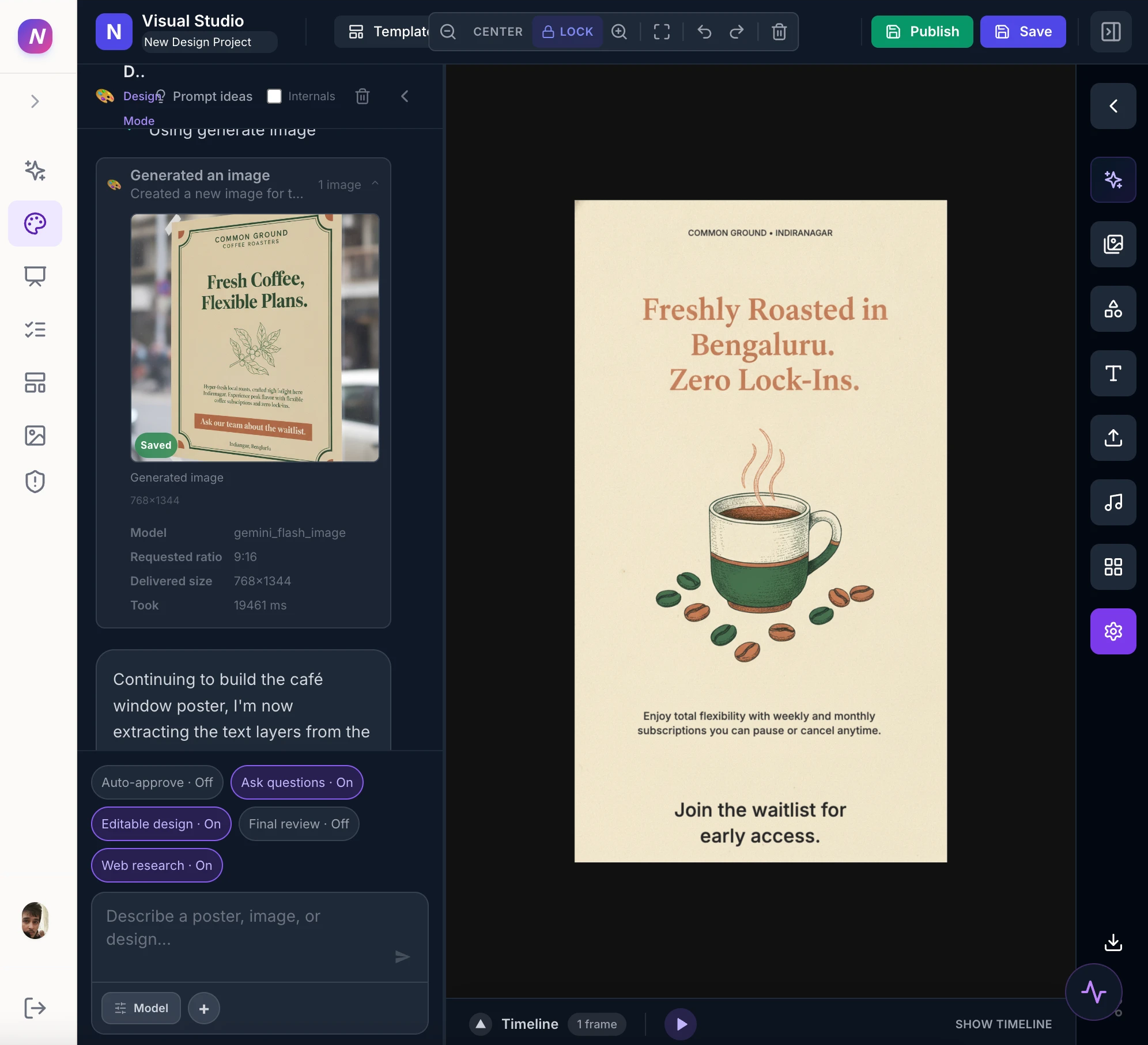Click the fit-to-screen frame icon
The height and width of the screenshot is (1045, 1148).
click(x=662, y=32)
